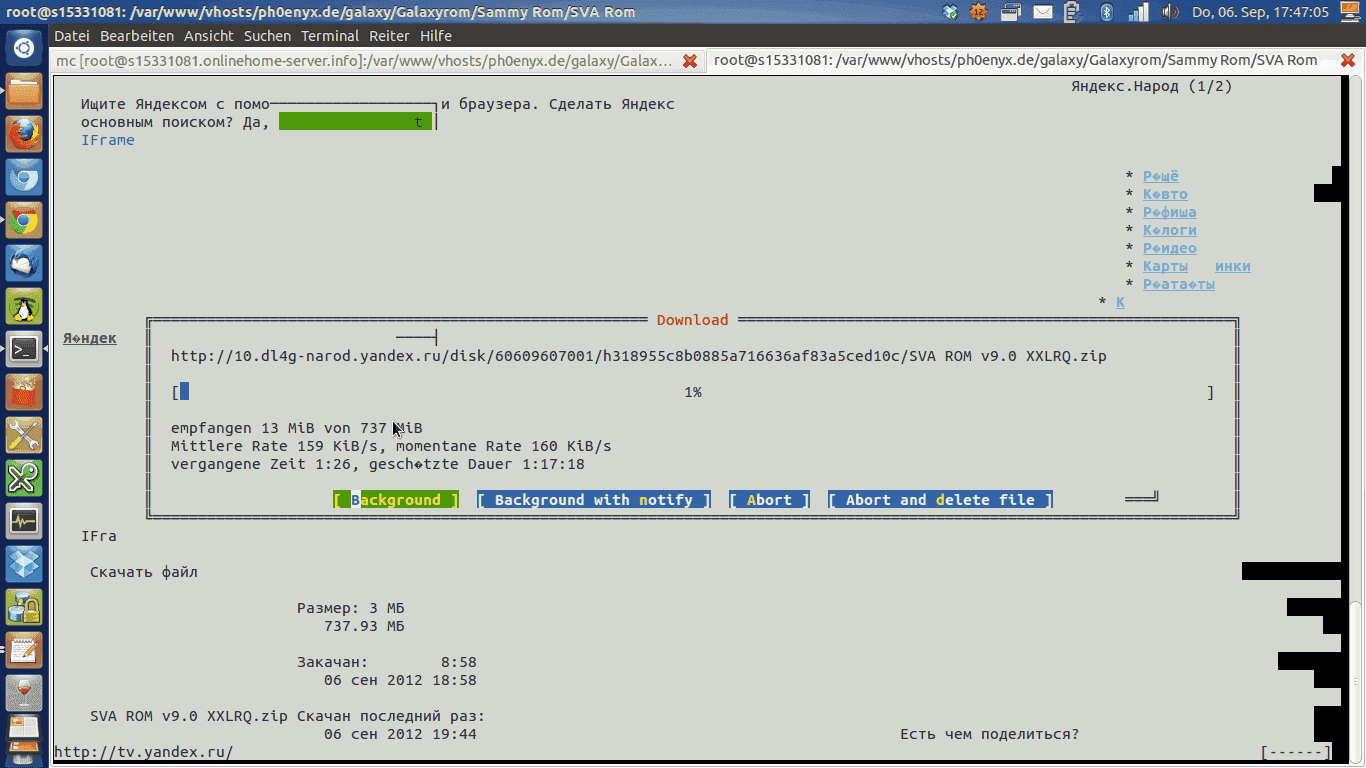Open Thunderbird mail from the launcher
Screen dimensions: 1366x768
pyautogui.click(x=24, y=263)
